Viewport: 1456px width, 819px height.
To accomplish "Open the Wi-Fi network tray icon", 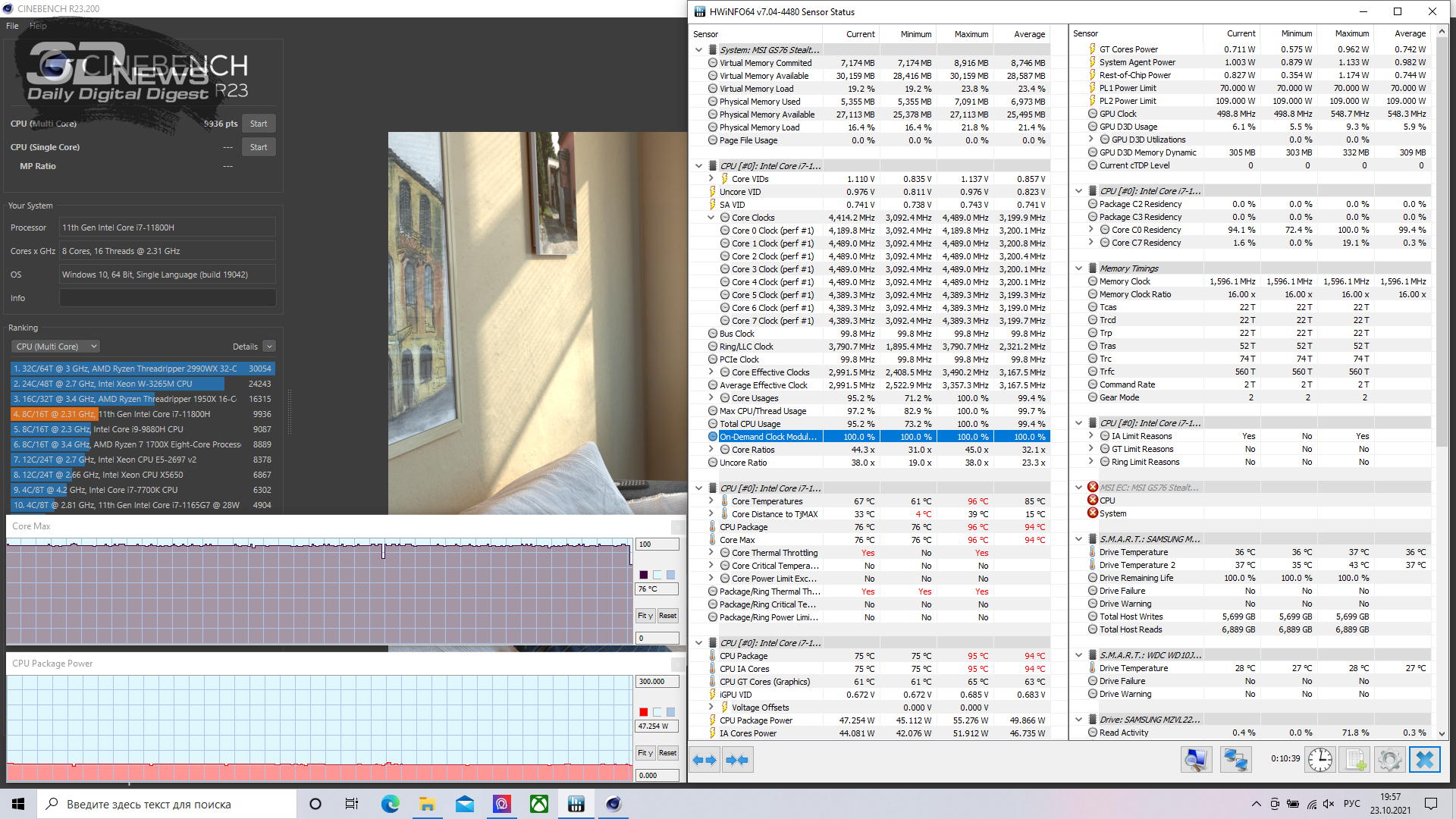I will click(1311, 804).
